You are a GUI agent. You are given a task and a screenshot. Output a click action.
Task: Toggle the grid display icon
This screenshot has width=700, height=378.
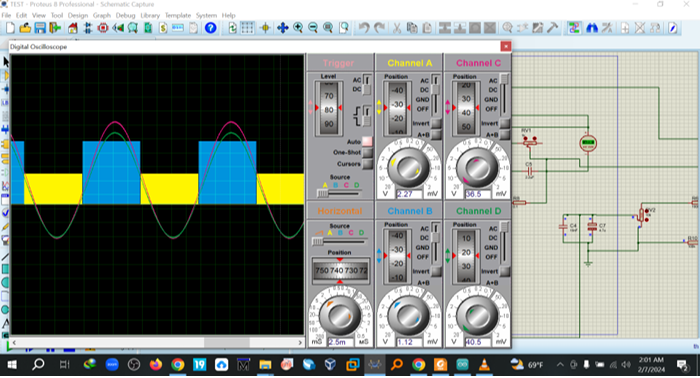pos(247,28)
